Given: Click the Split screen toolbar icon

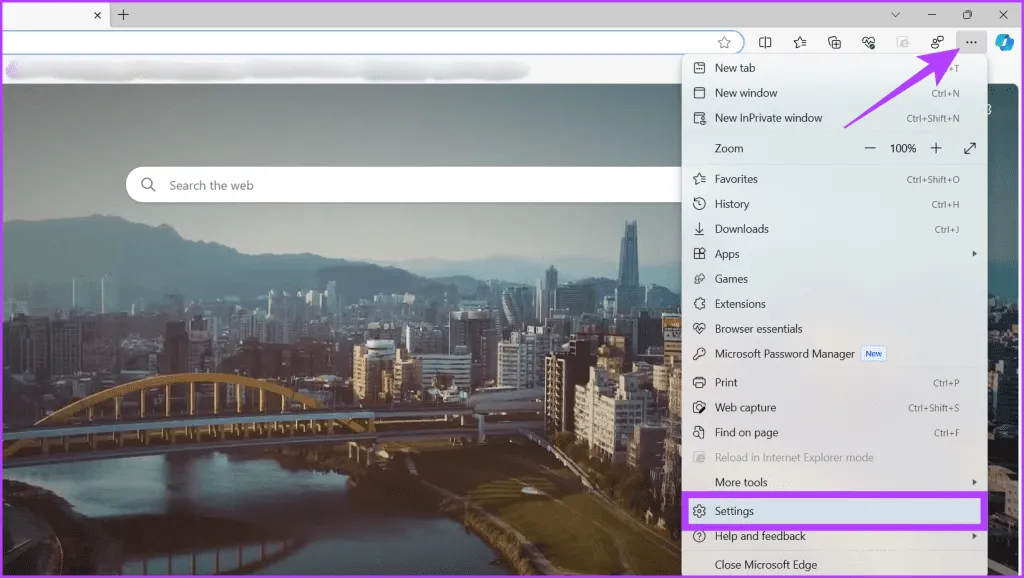Looking at the screenshot, I should click(x=765, y=42).
